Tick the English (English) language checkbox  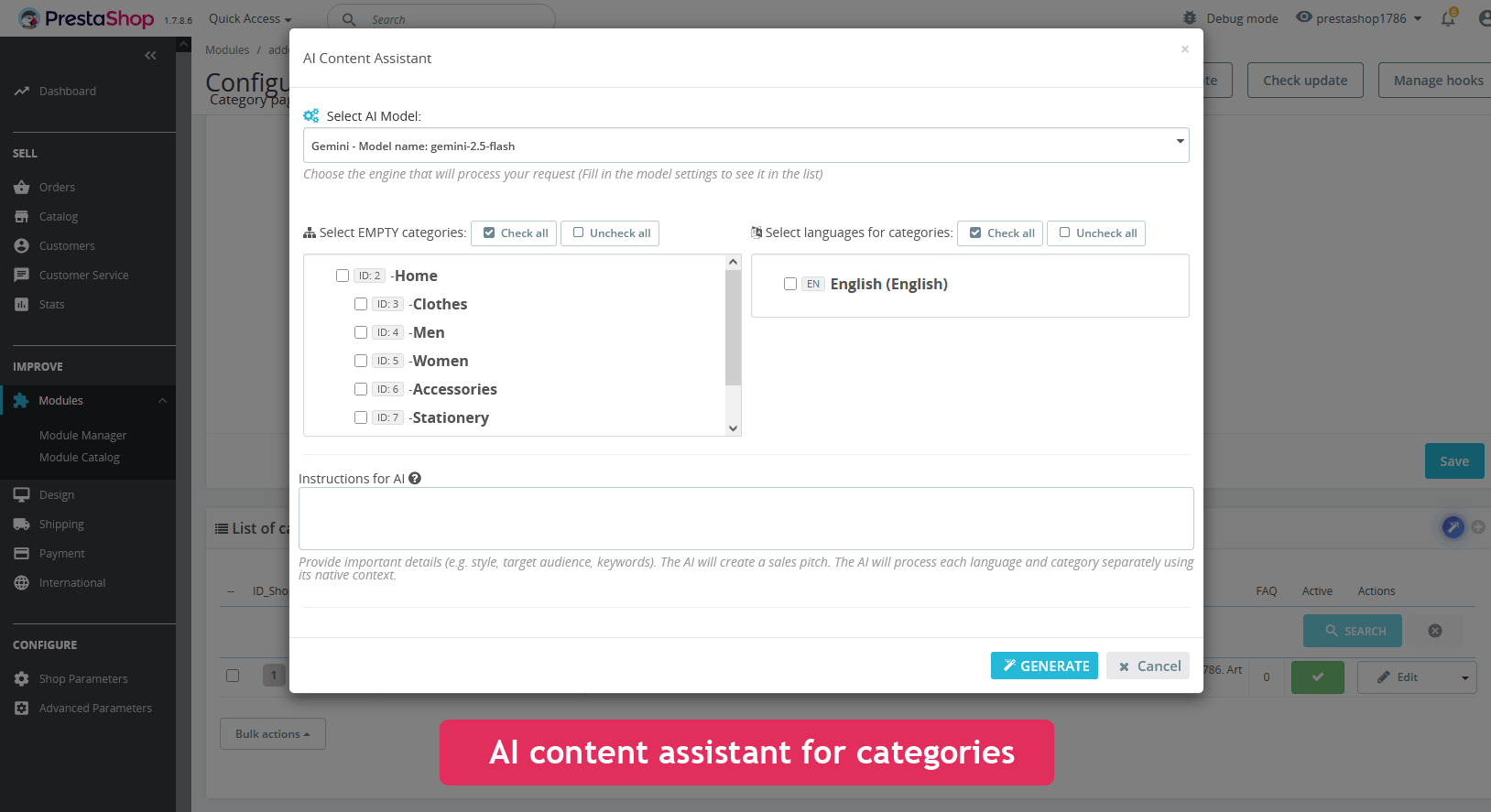coord(790,284)
